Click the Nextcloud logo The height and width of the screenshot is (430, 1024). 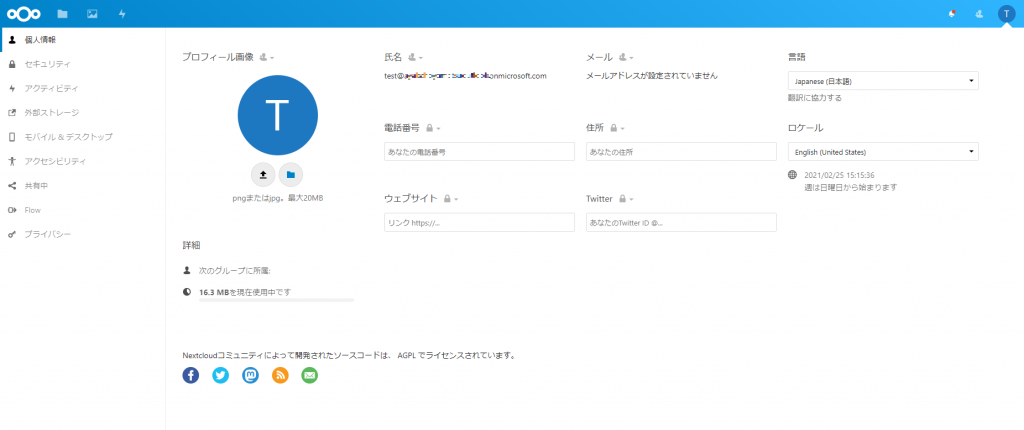pos(24,14)
